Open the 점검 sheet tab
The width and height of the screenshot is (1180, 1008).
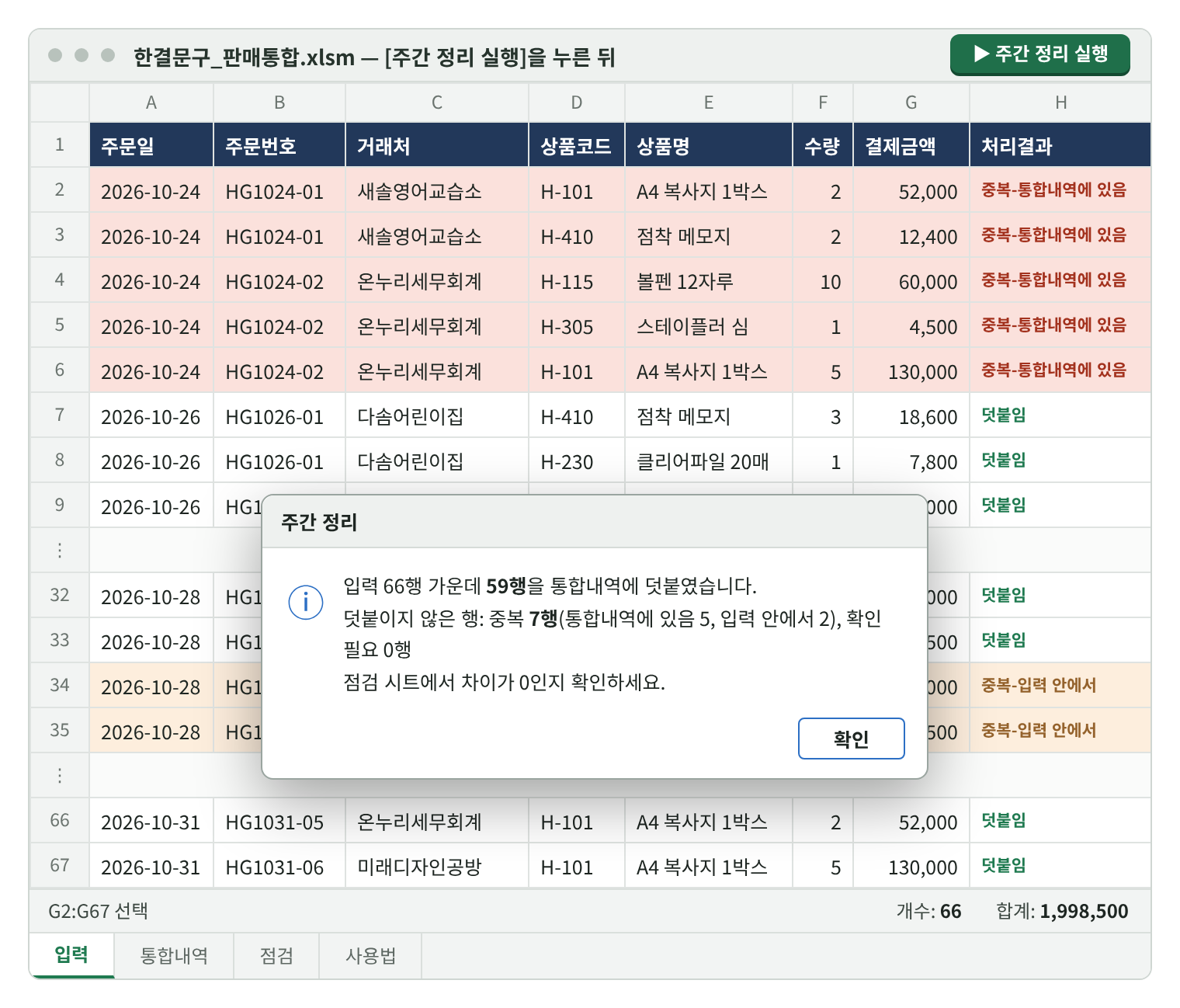coord(276,955)
